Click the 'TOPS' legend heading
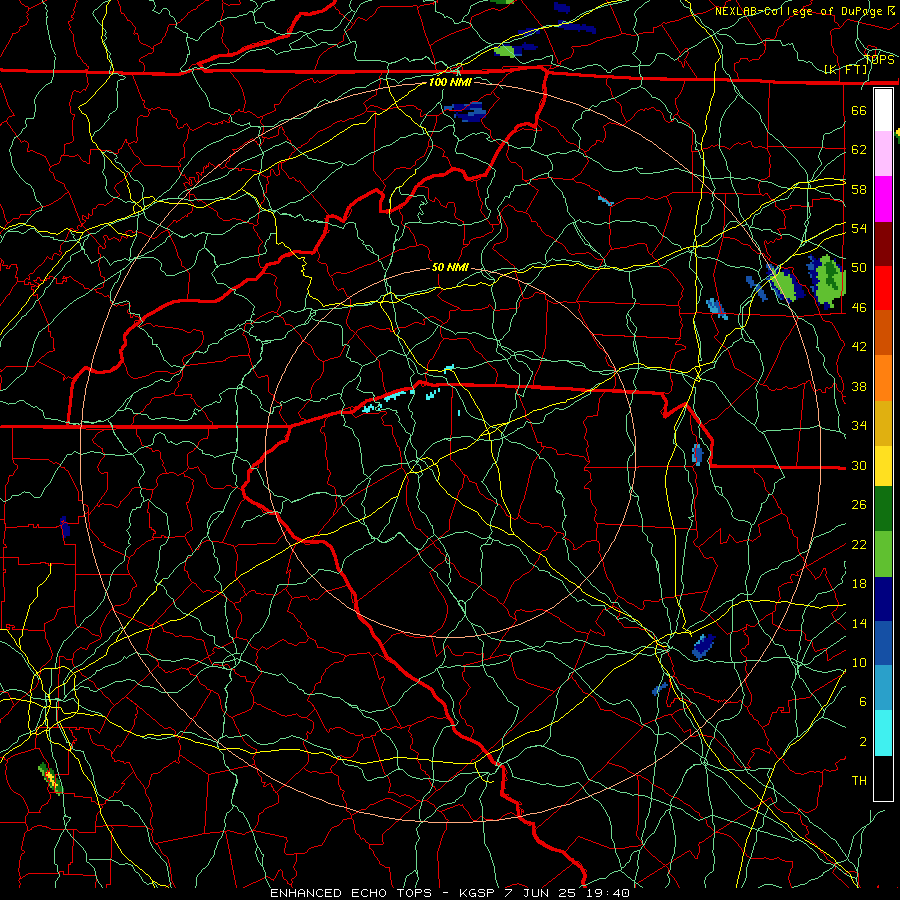 click(x=879, y=59)
